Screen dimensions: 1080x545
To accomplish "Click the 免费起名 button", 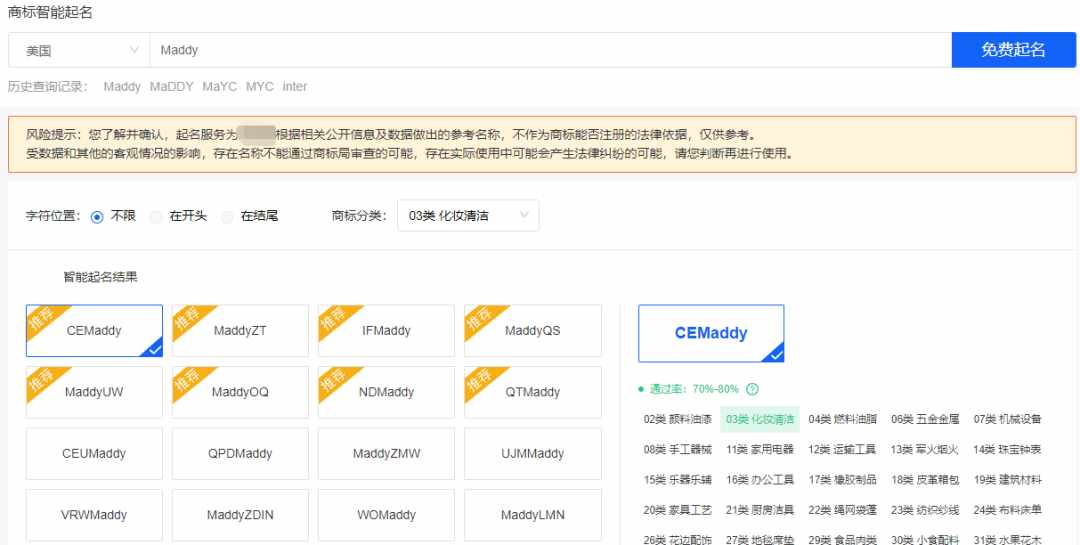I will [1013, 50].
